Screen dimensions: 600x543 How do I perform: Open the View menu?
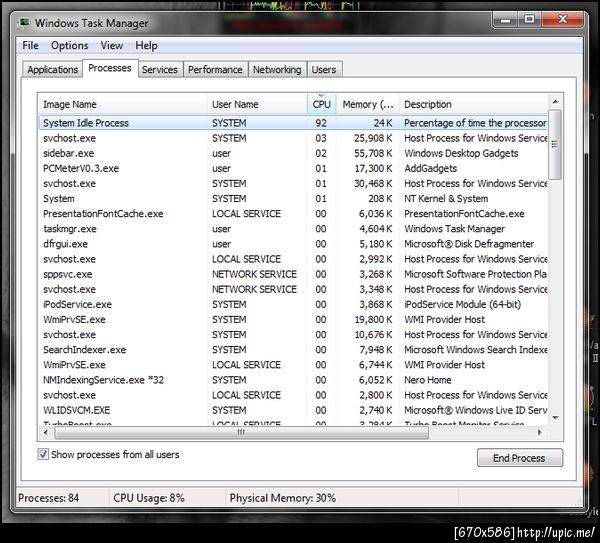tap(112, 46)
